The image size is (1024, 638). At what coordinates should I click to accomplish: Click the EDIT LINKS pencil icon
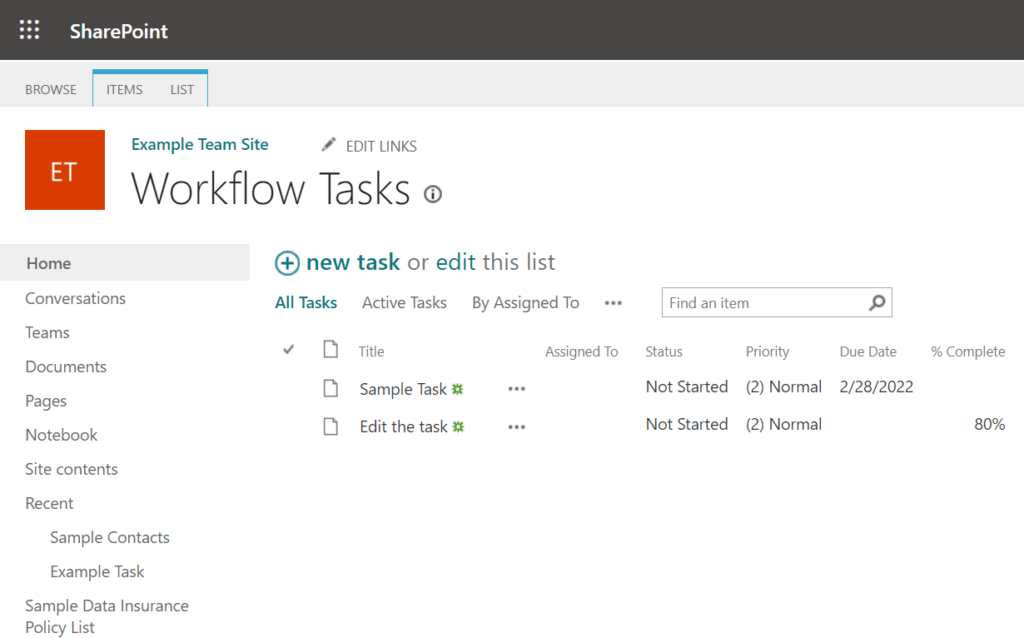click(329, 144)
